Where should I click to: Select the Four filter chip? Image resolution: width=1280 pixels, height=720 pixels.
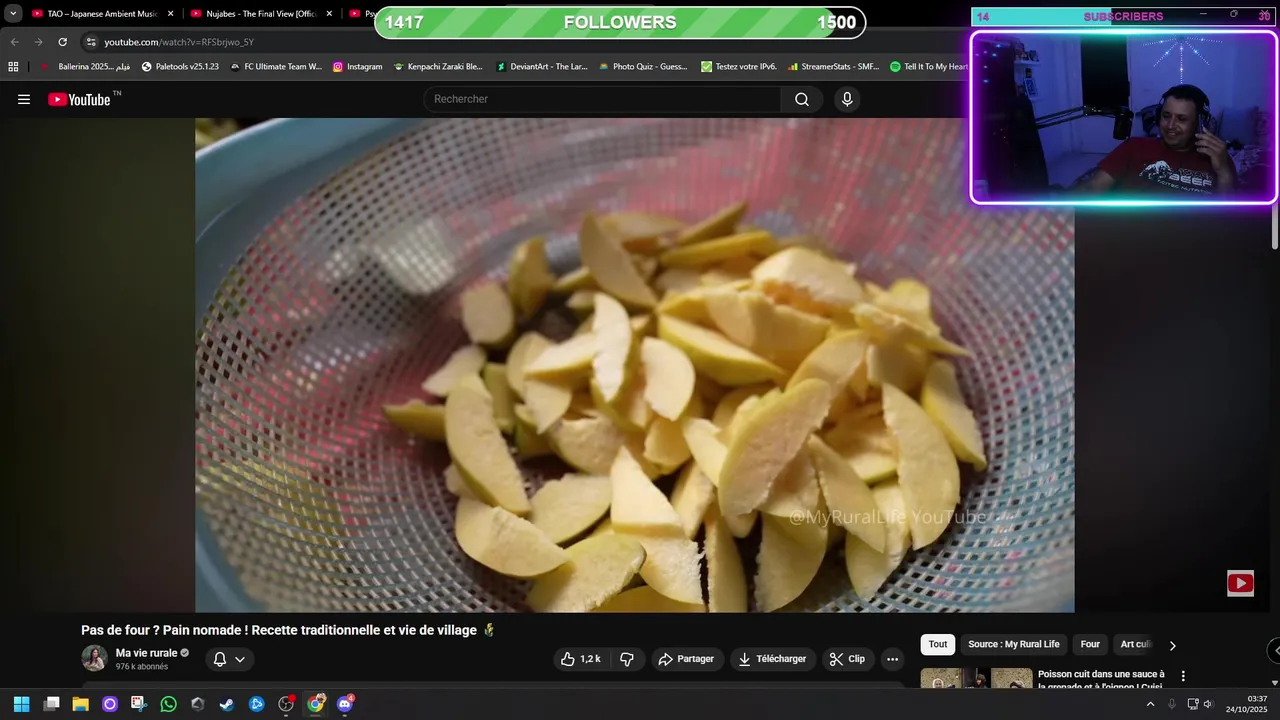1090,645
